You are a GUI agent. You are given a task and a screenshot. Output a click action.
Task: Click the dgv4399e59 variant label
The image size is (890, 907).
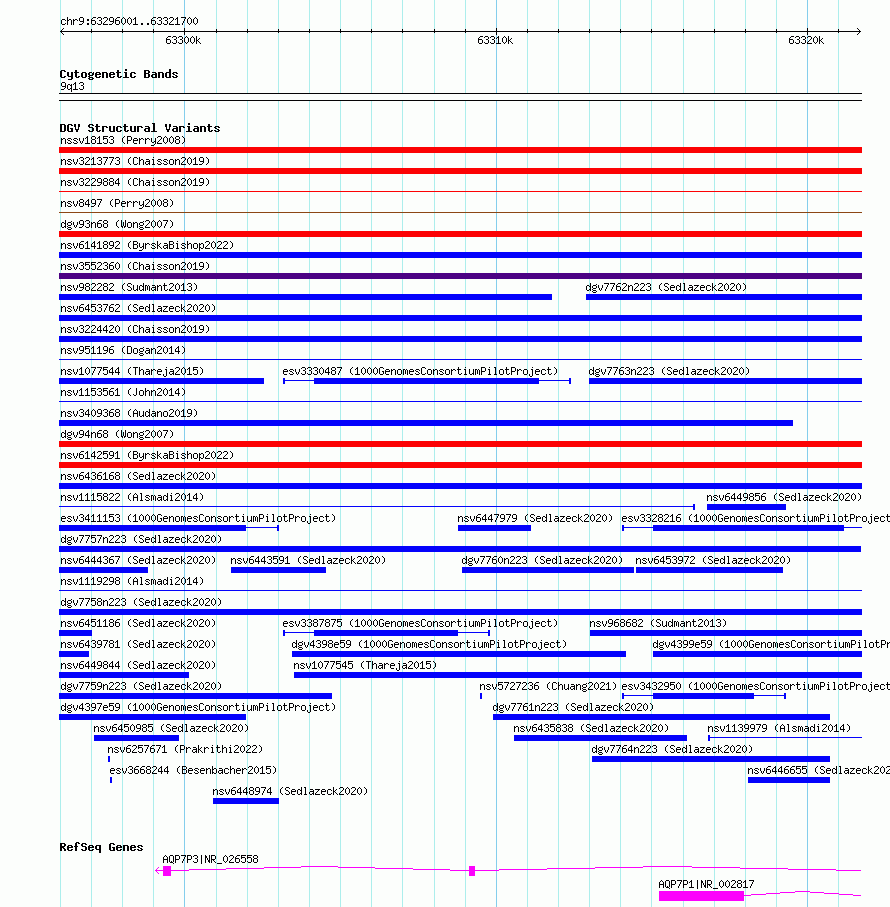pos(771,644)
